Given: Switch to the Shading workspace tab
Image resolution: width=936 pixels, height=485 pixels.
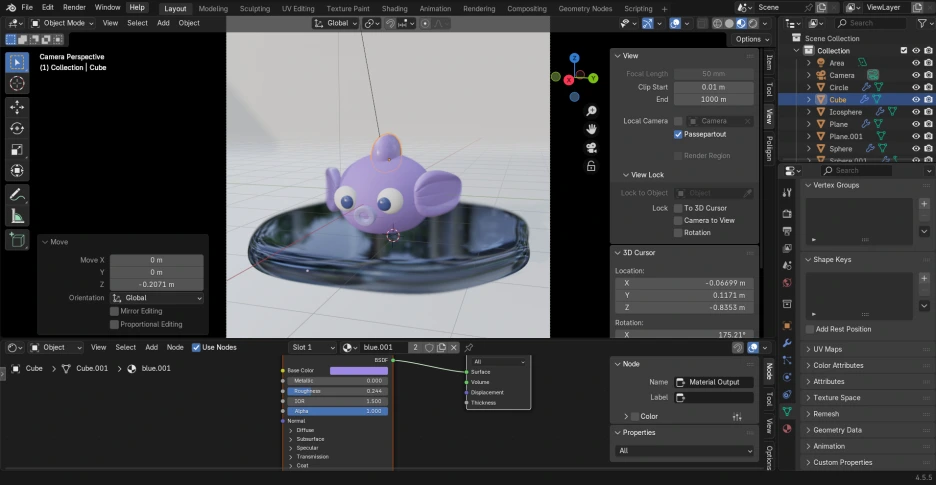Looking at the screenshot, I should tap(394, 8).
